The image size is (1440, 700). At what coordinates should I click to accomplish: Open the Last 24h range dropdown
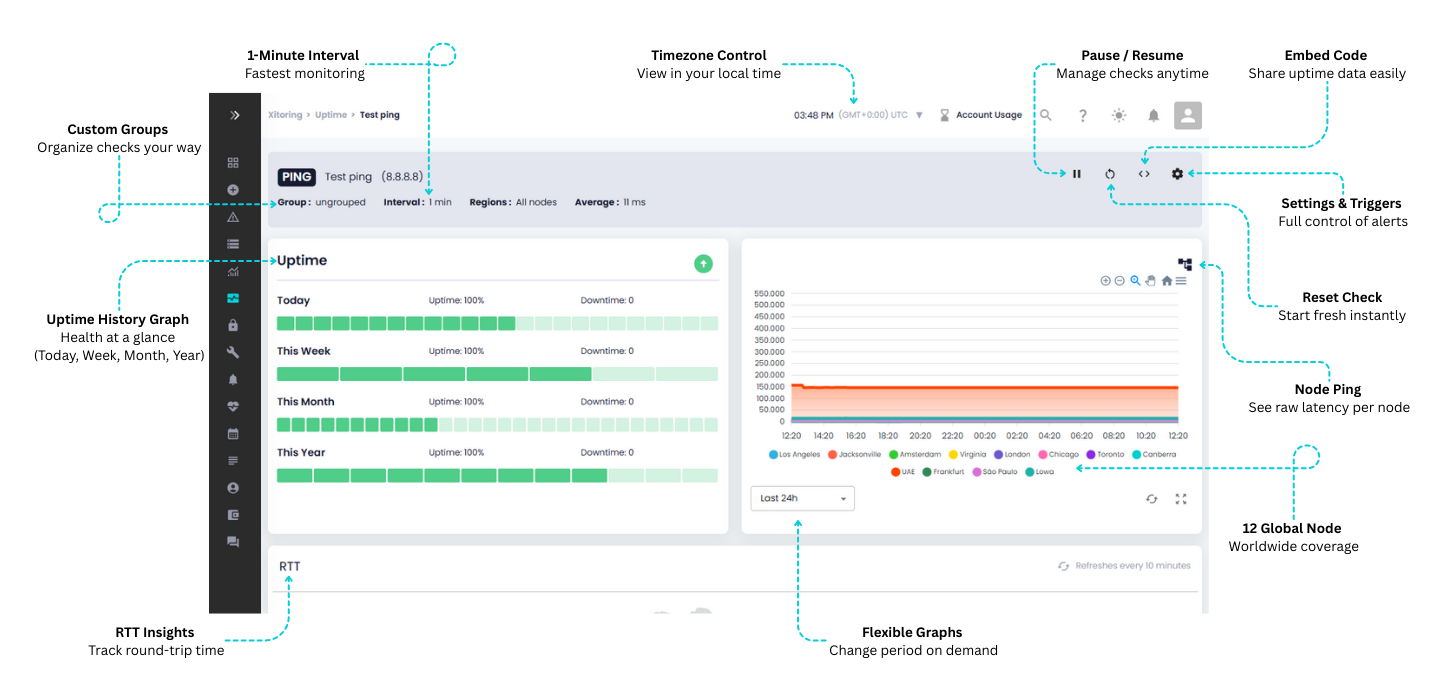[802, 498]
